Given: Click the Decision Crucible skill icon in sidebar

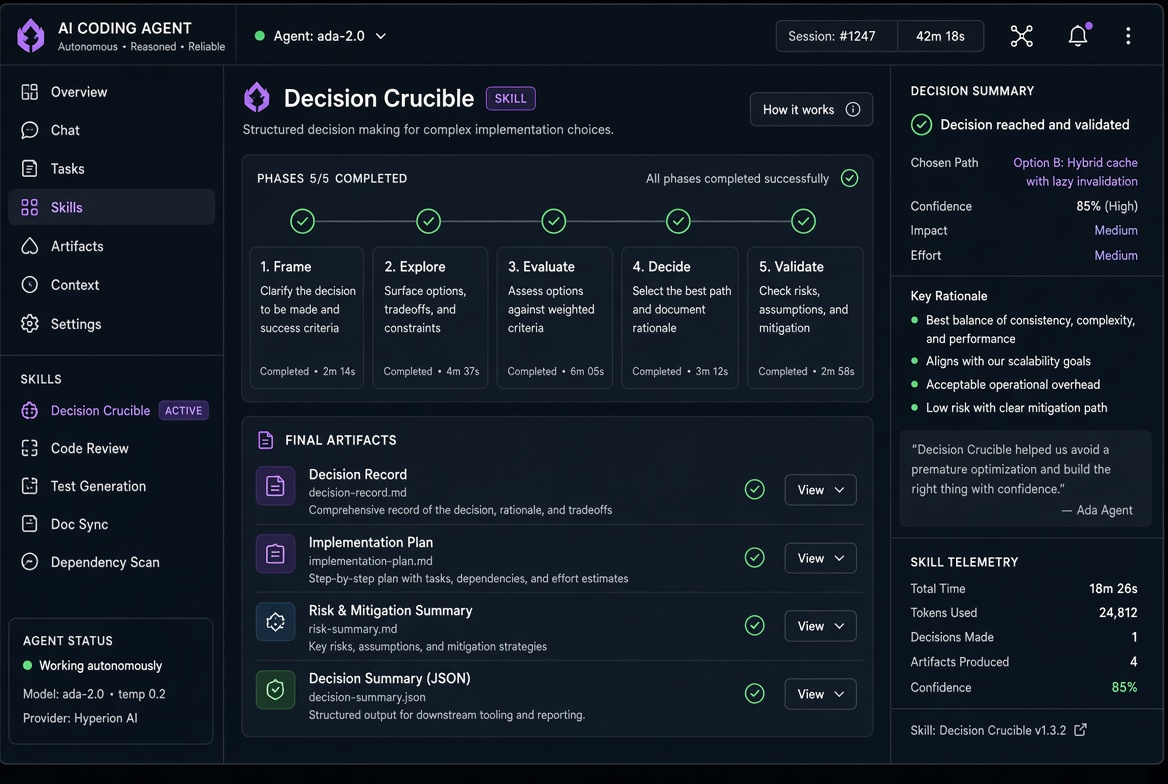Looking at the screenshot, I should [30, 411].
